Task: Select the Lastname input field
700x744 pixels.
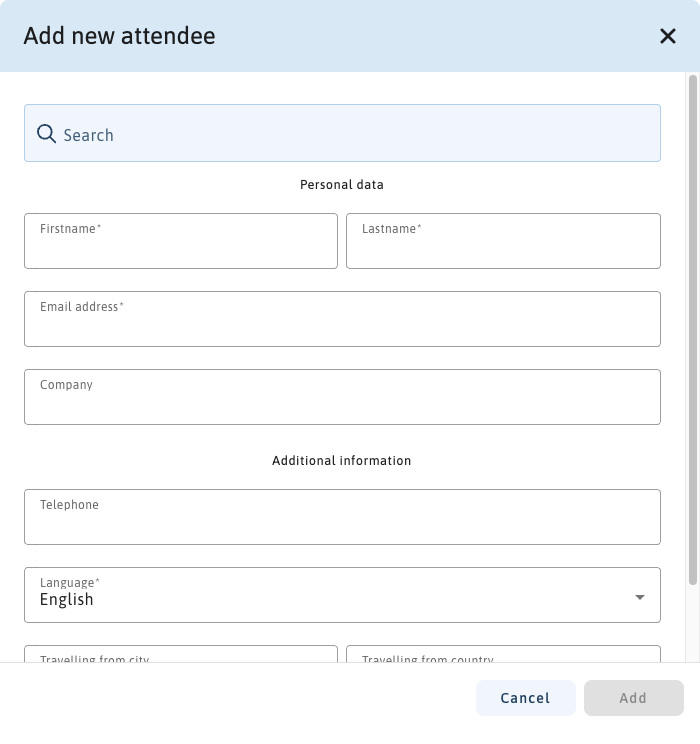Action: (503, 247)
